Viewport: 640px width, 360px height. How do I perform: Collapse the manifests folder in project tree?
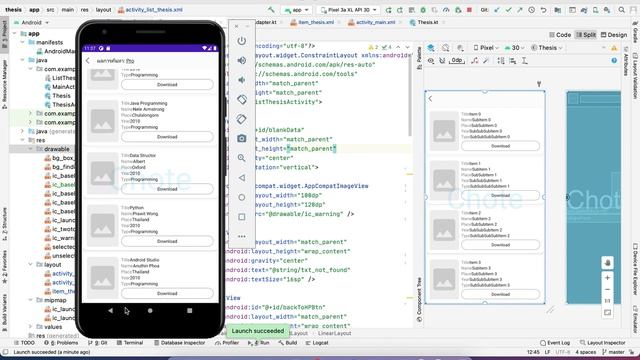click(23, 42)
